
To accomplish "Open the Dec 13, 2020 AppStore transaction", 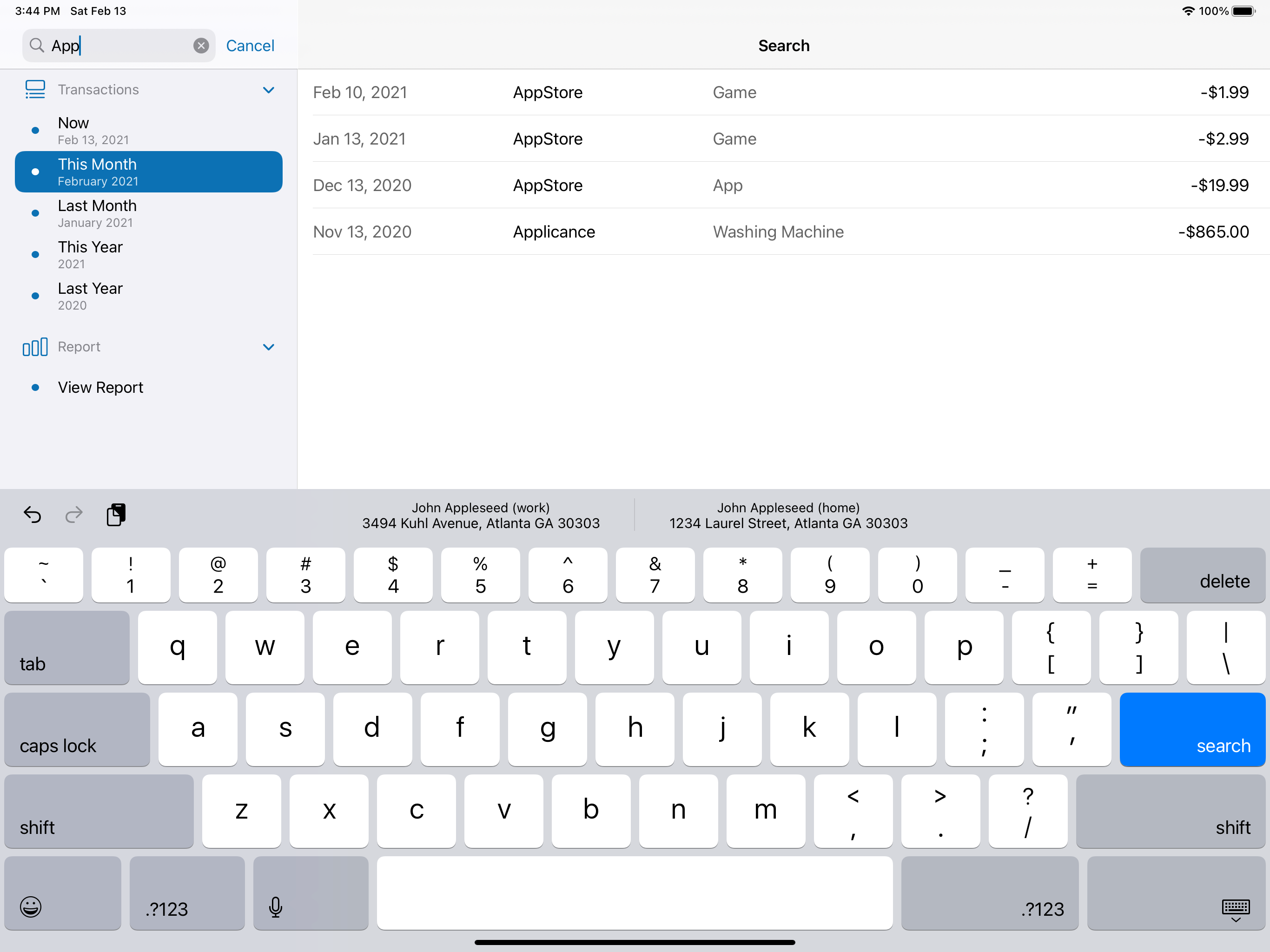I will 784,185.
